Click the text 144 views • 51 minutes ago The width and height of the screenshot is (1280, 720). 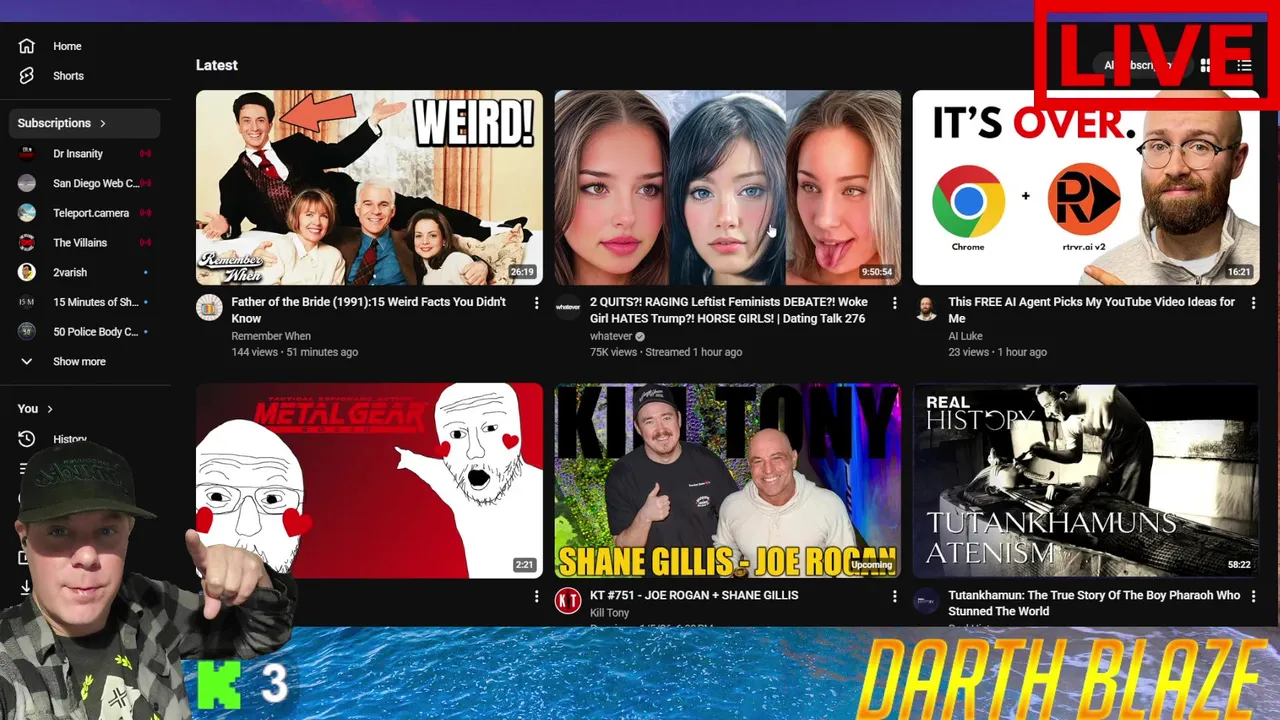294,352
